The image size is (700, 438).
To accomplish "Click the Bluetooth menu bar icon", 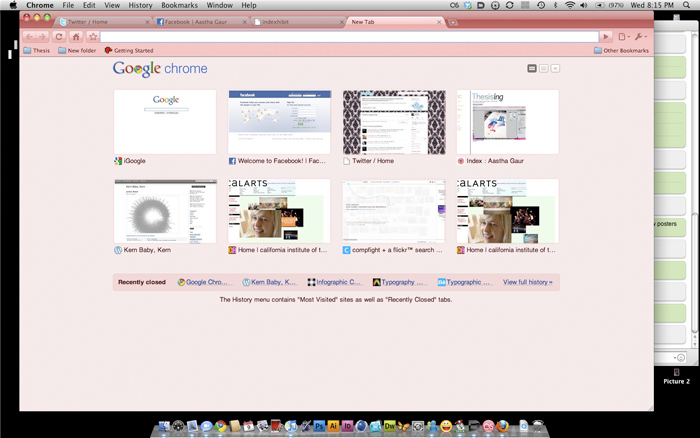I will (556, 5).
